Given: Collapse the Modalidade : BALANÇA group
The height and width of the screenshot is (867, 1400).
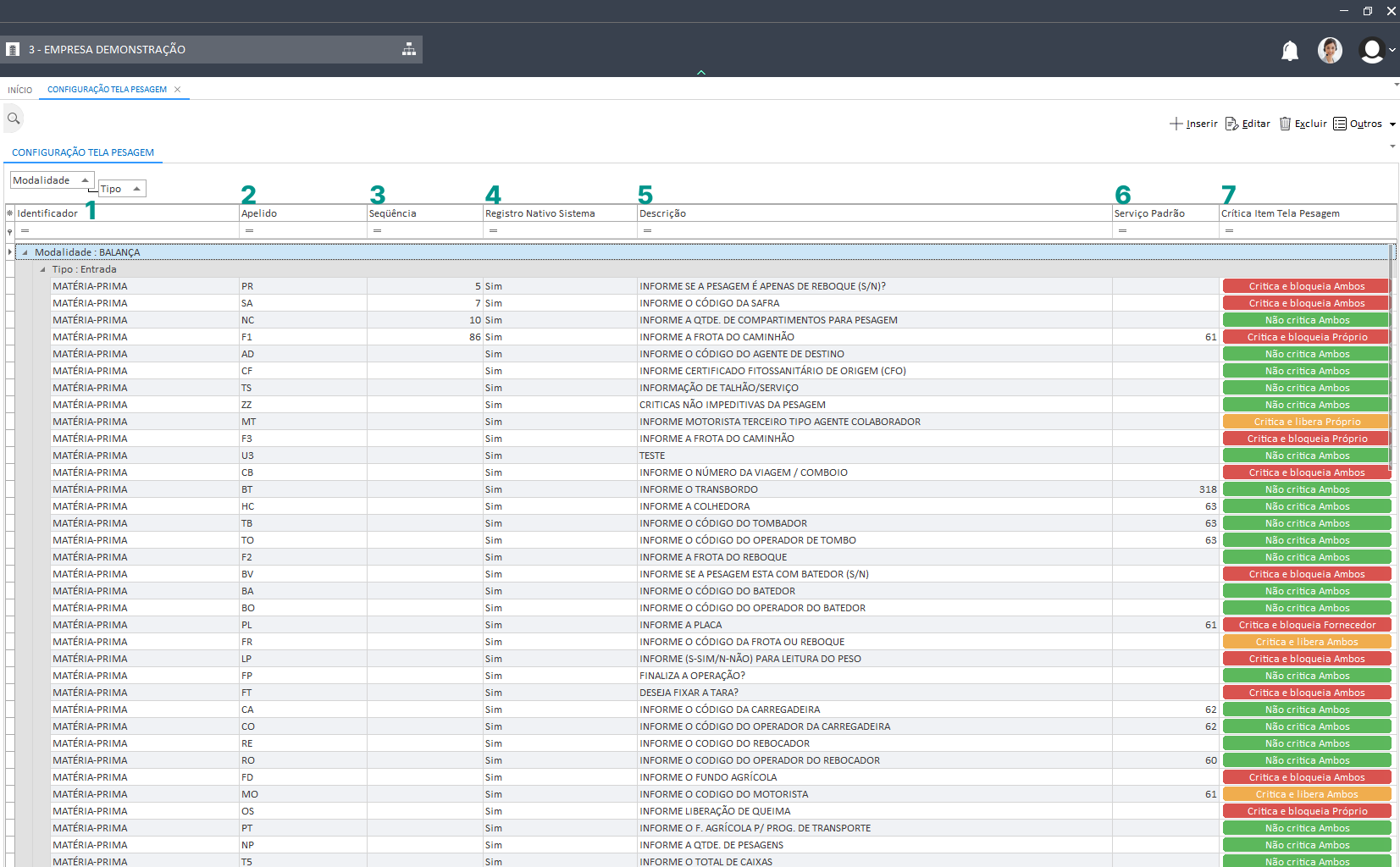Looking at the screenshot, I should click(x=25, y=252).
